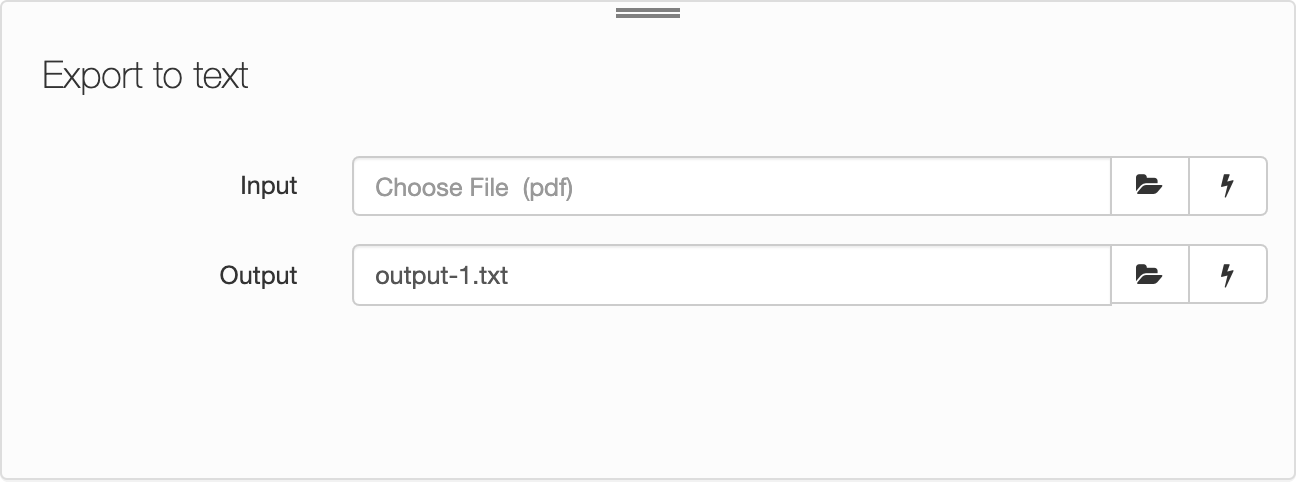1296x482 pixels.
Task: Activate quick action bolt on Input row
Action: pos(1228,186)
